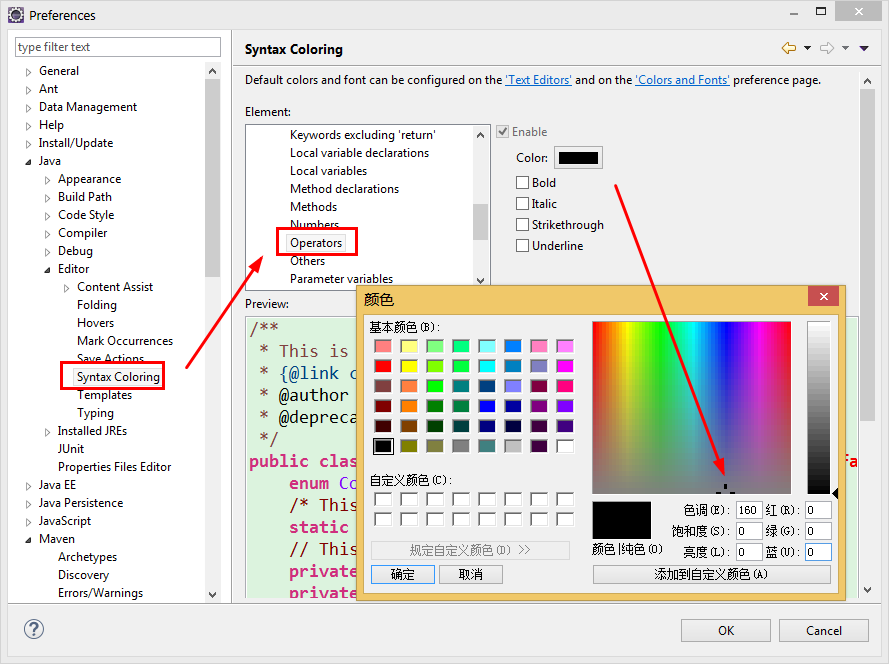Image resolution: width=889 pixels, height=664 pixels.
Task: Click in the hue saturation spectrum
Action: point(691,407)
